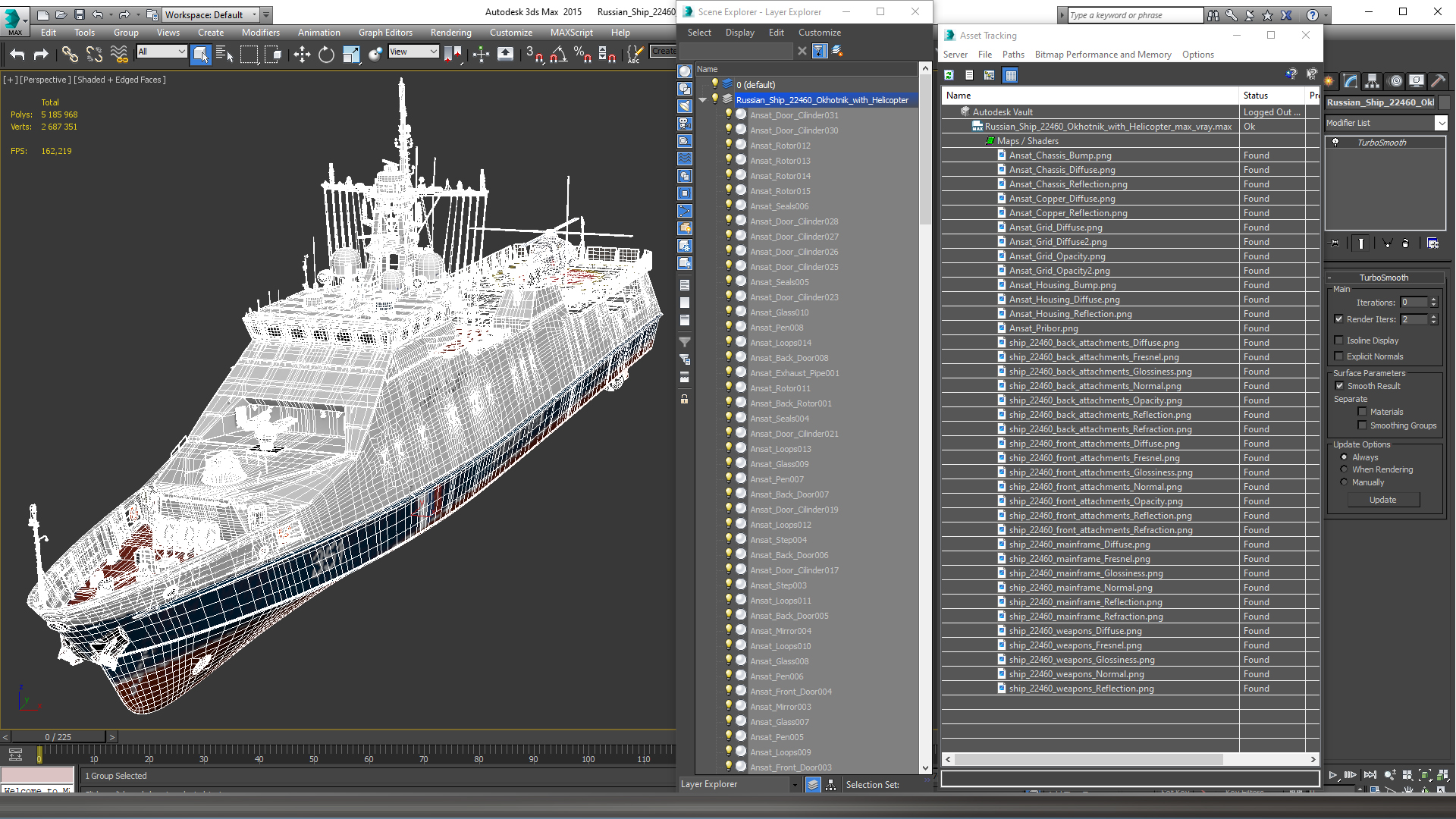1456x819 pixels.
Task: Open the Utilities command panel tab
Action: [x=1438, y=81]
